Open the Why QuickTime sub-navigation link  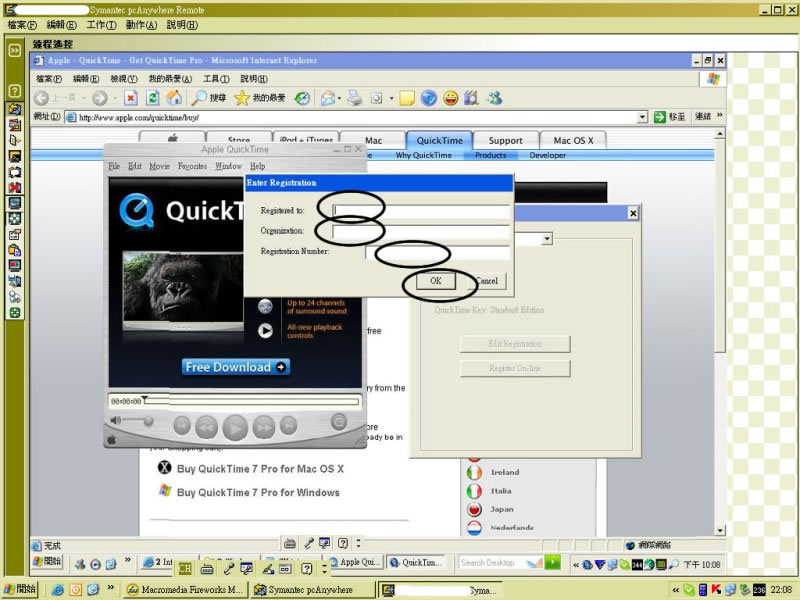coord(423,155)
